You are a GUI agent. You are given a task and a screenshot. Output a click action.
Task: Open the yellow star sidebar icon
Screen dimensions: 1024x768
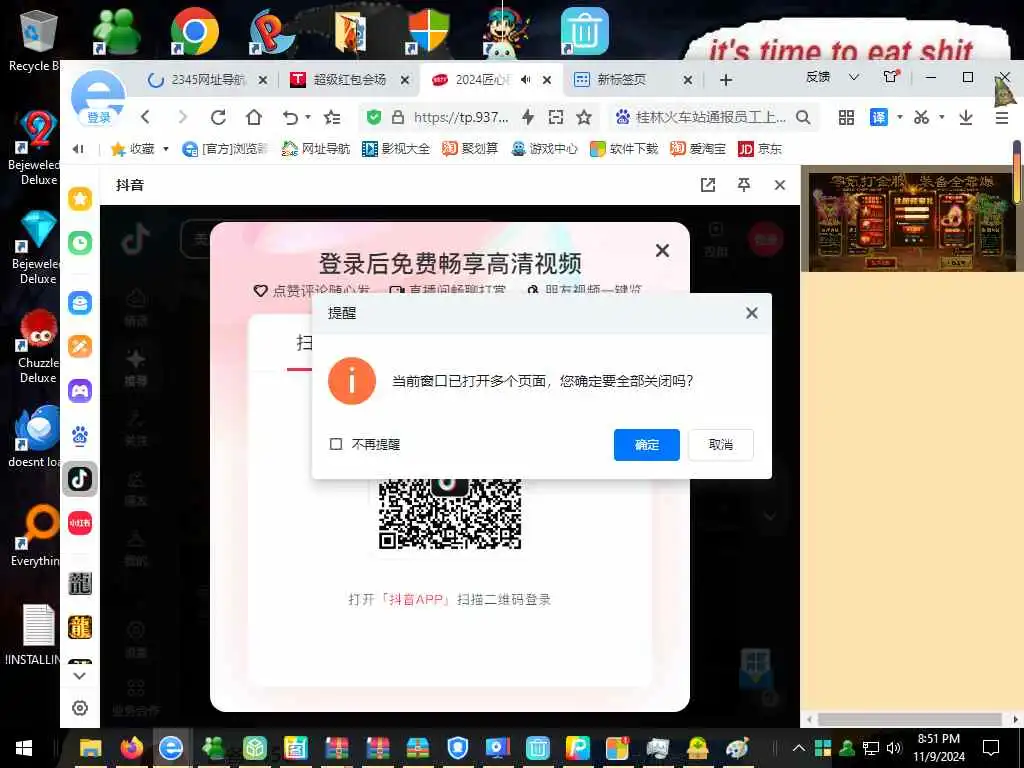80,199
